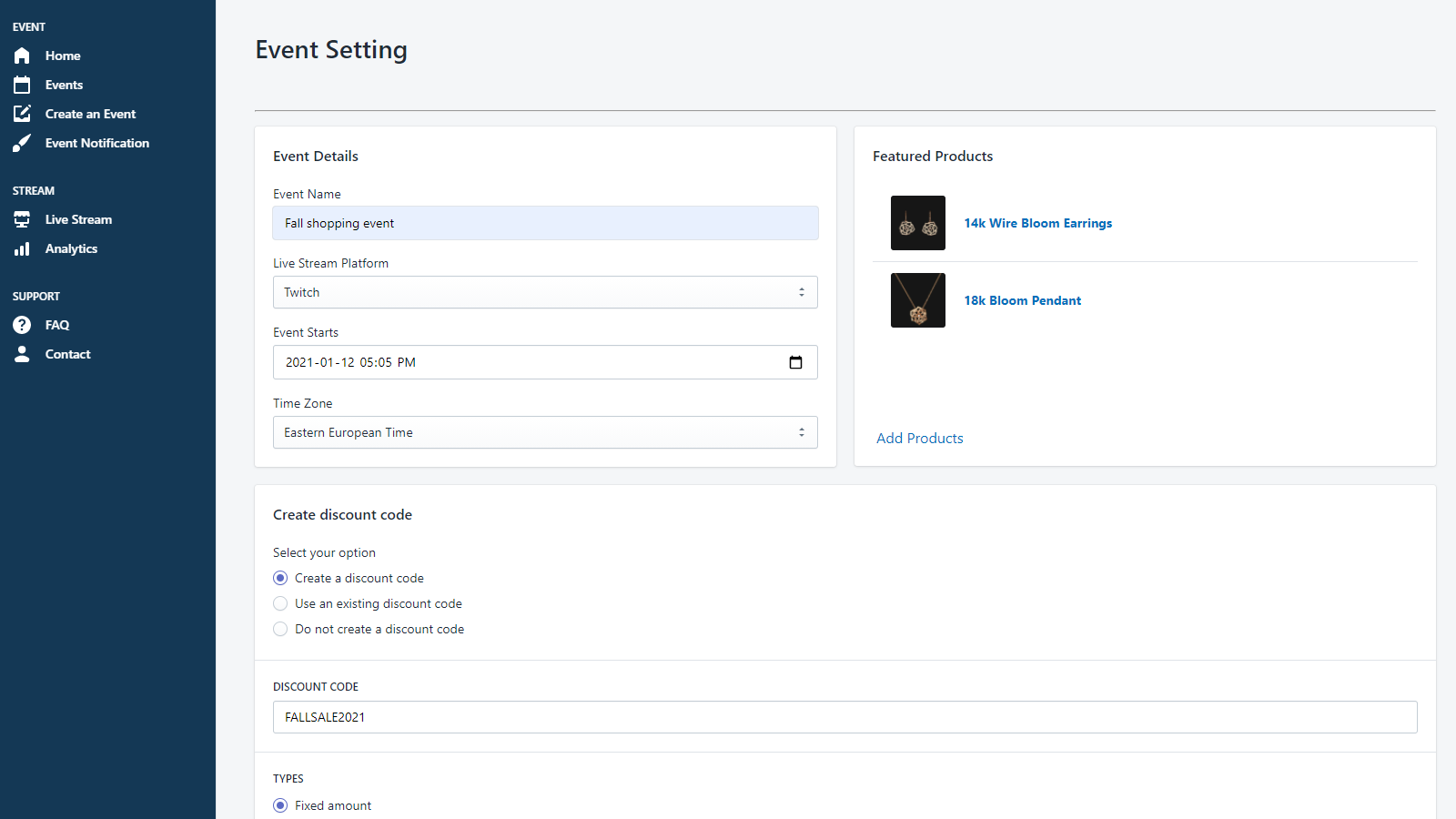Click the earrings product thumbnail
The height and width of the screenshot is (819, 1456).
coord(917,223)
